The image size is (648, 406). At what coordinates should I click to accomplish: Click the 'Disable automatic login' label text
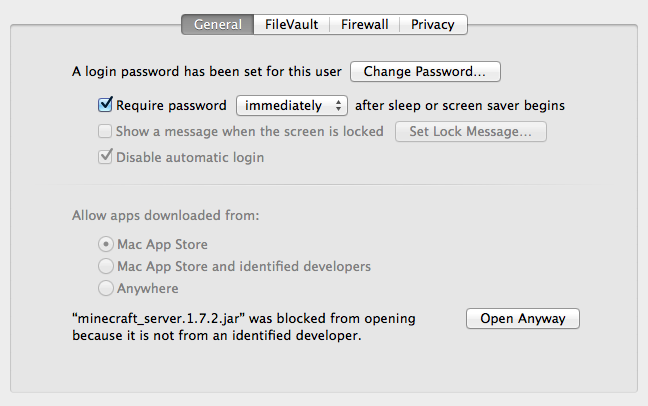(x=190, y=157)
